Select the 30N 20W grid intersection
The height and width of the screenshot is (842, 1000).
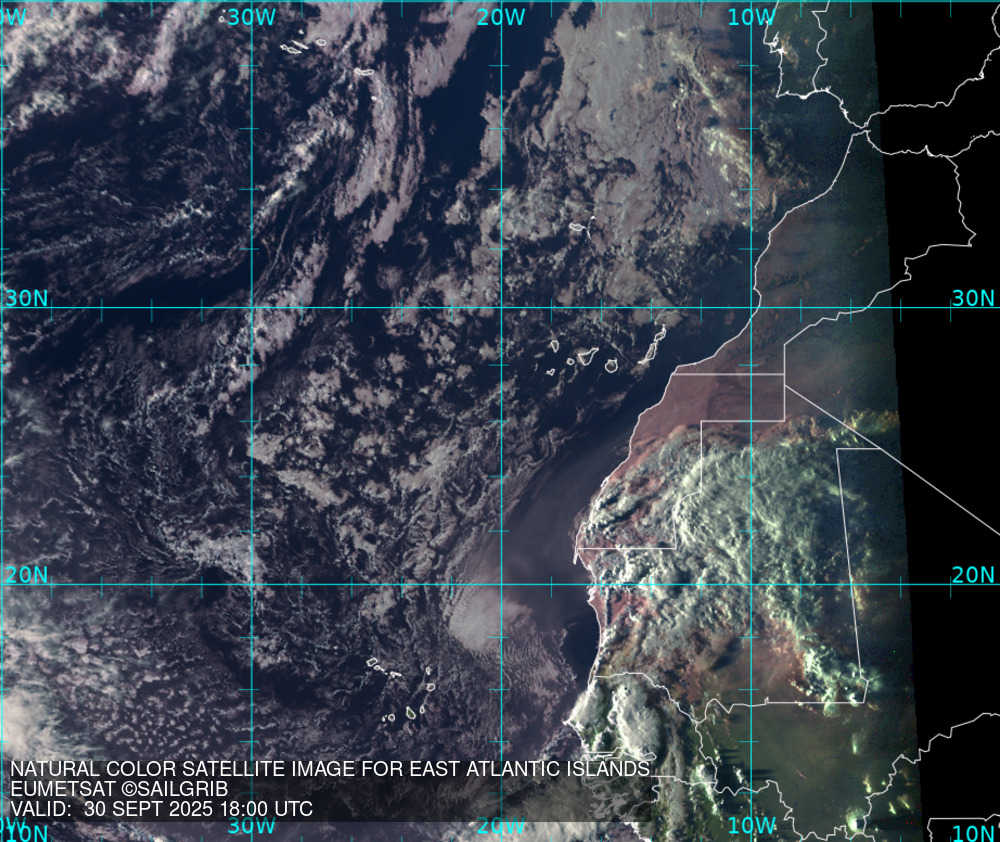click(501, 308)
